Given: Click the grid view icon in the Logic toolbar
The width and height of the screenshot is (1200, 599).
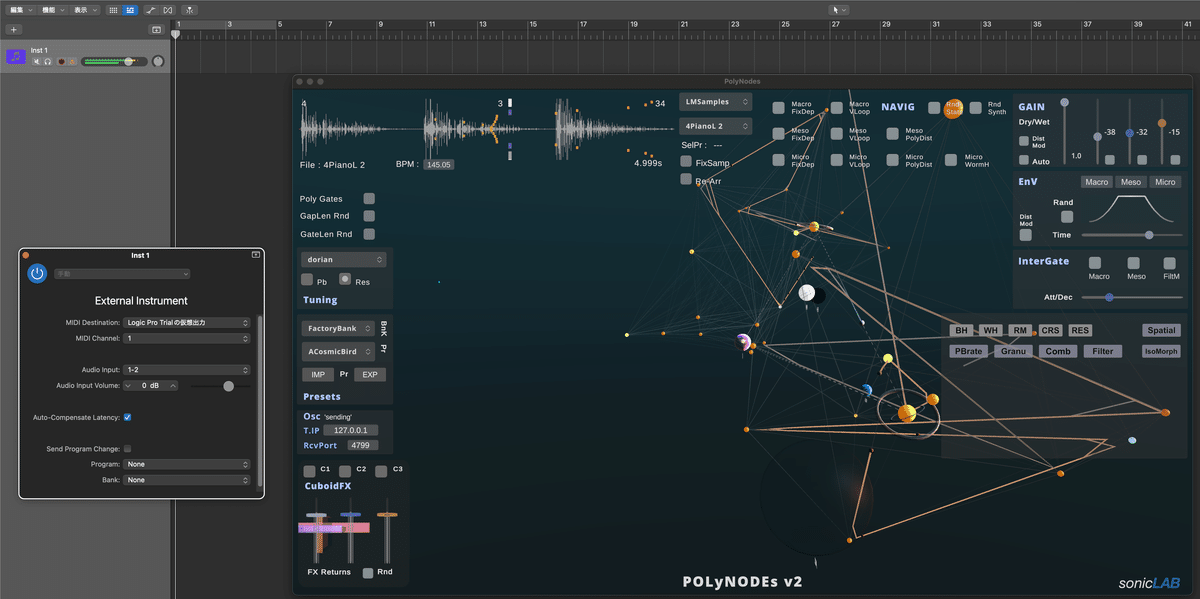Looking at the screenshot, I should point(113,10).
